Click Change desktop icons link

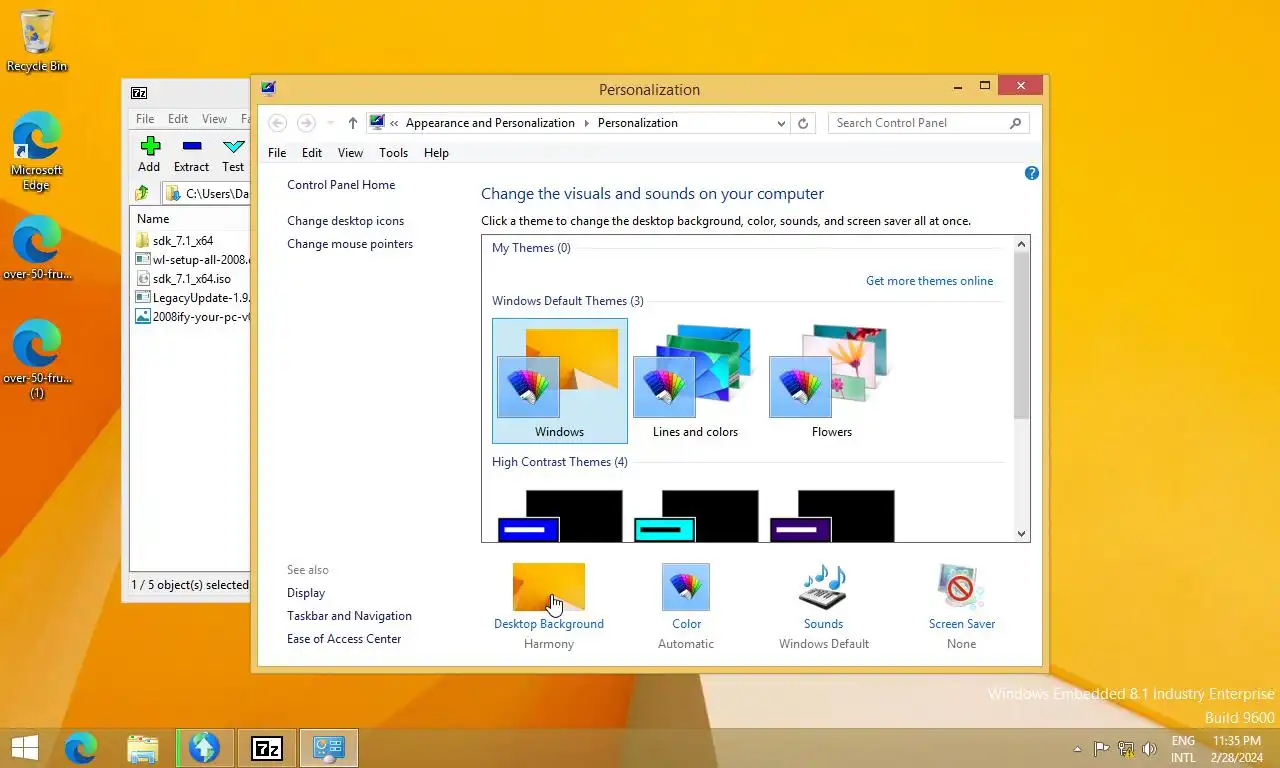[x=346, y=221]
